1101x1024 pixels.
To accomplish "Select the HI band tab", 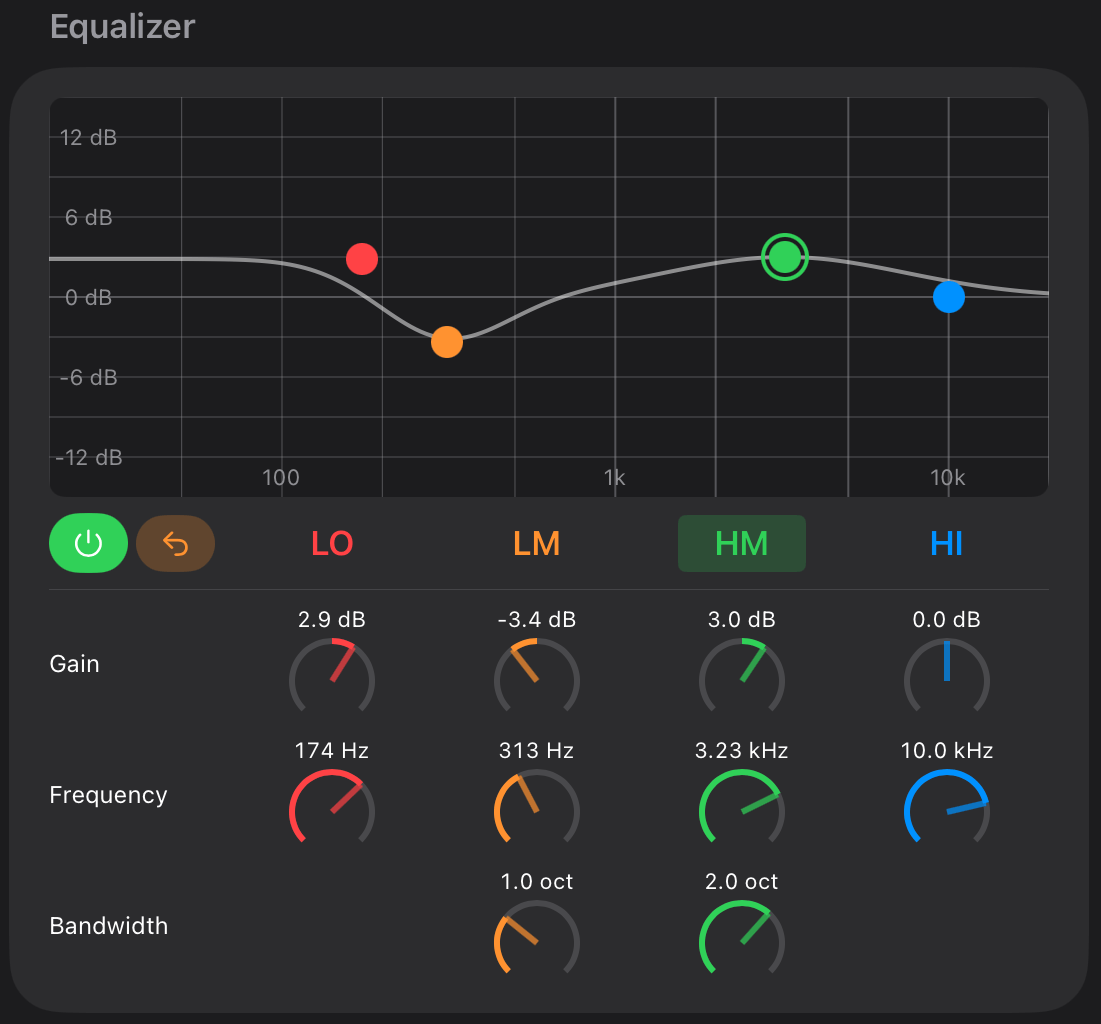I will (x=946, y=543).
